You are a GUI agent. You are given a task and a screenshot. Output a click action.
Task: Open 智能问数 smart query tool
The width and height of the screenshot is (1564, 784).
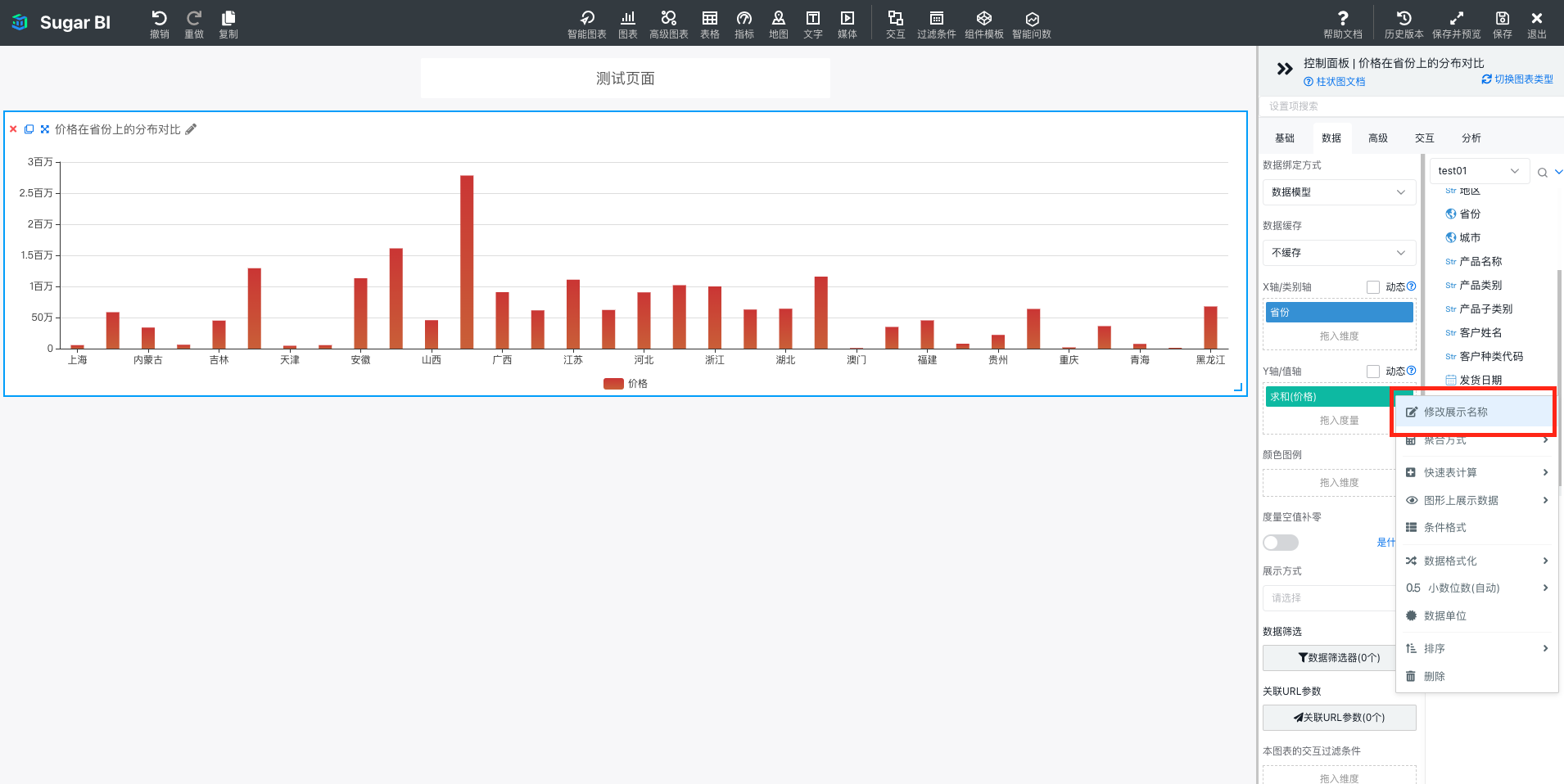click(x=1032, y=24)
